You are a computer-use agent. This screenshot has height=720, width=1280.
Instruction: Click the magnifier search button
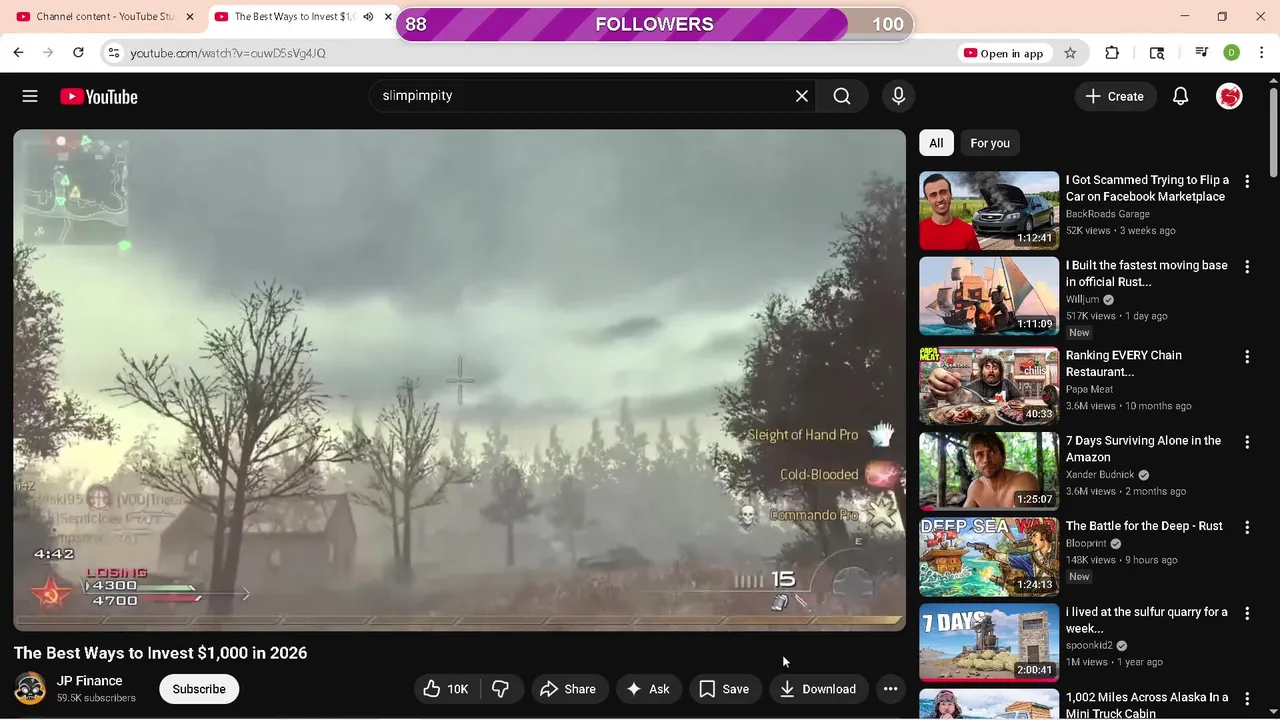click(x=842, y=96)
